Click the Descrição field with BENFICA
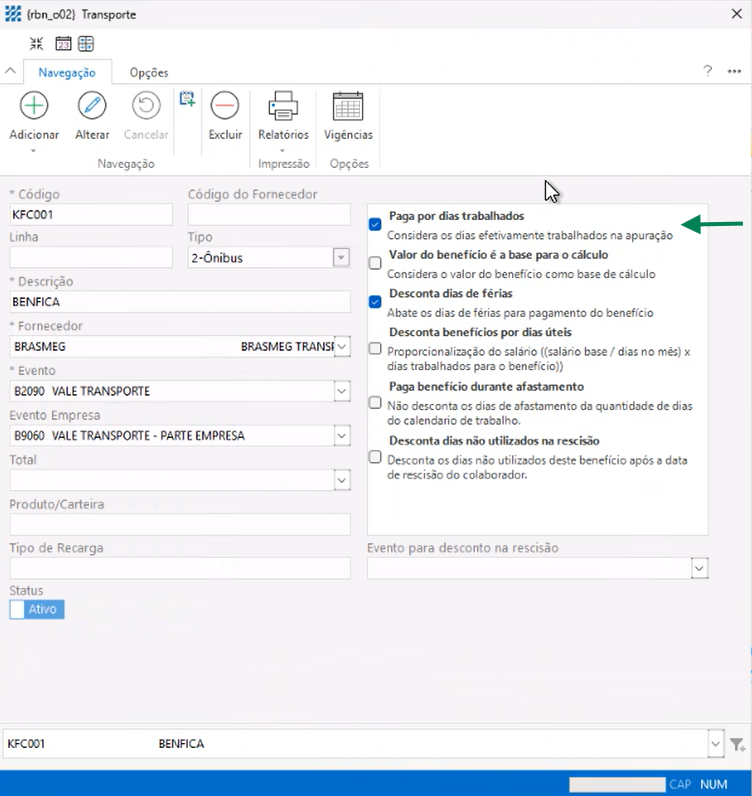This screenshot has height=796, width=752. [180, 302]
